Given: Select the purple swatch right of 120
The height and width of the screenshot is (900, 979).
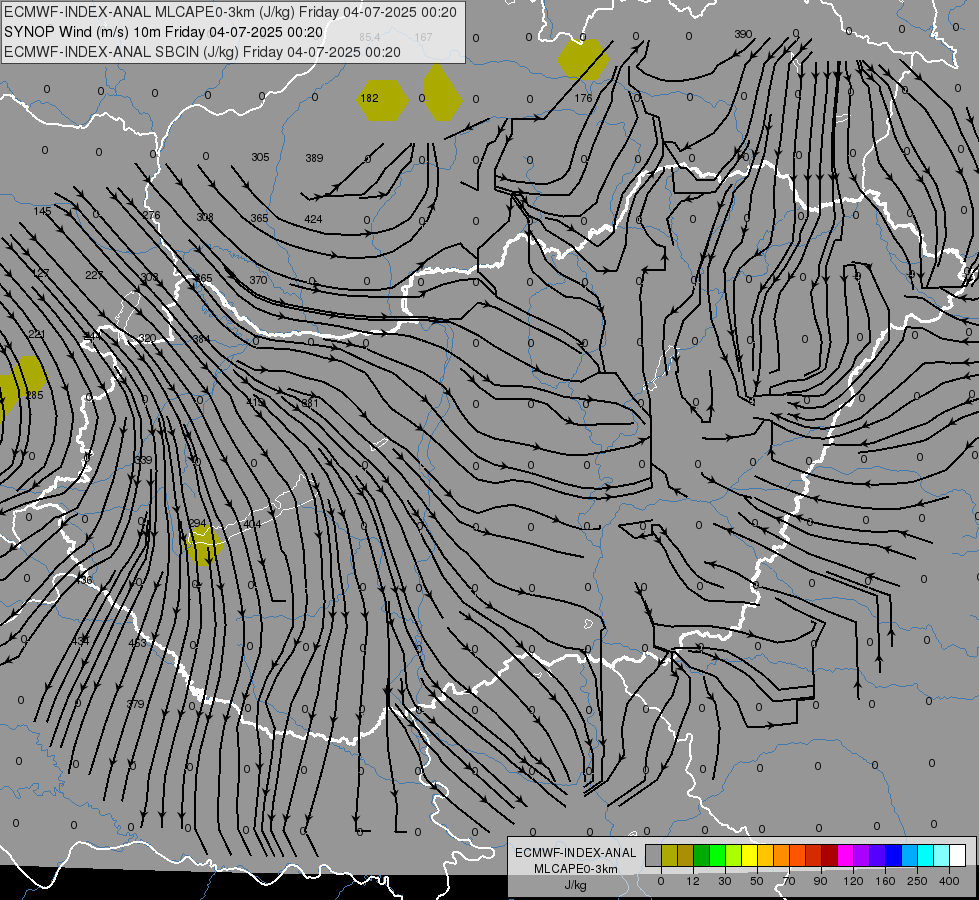Looking at the screenshot, I should (862, 856).
